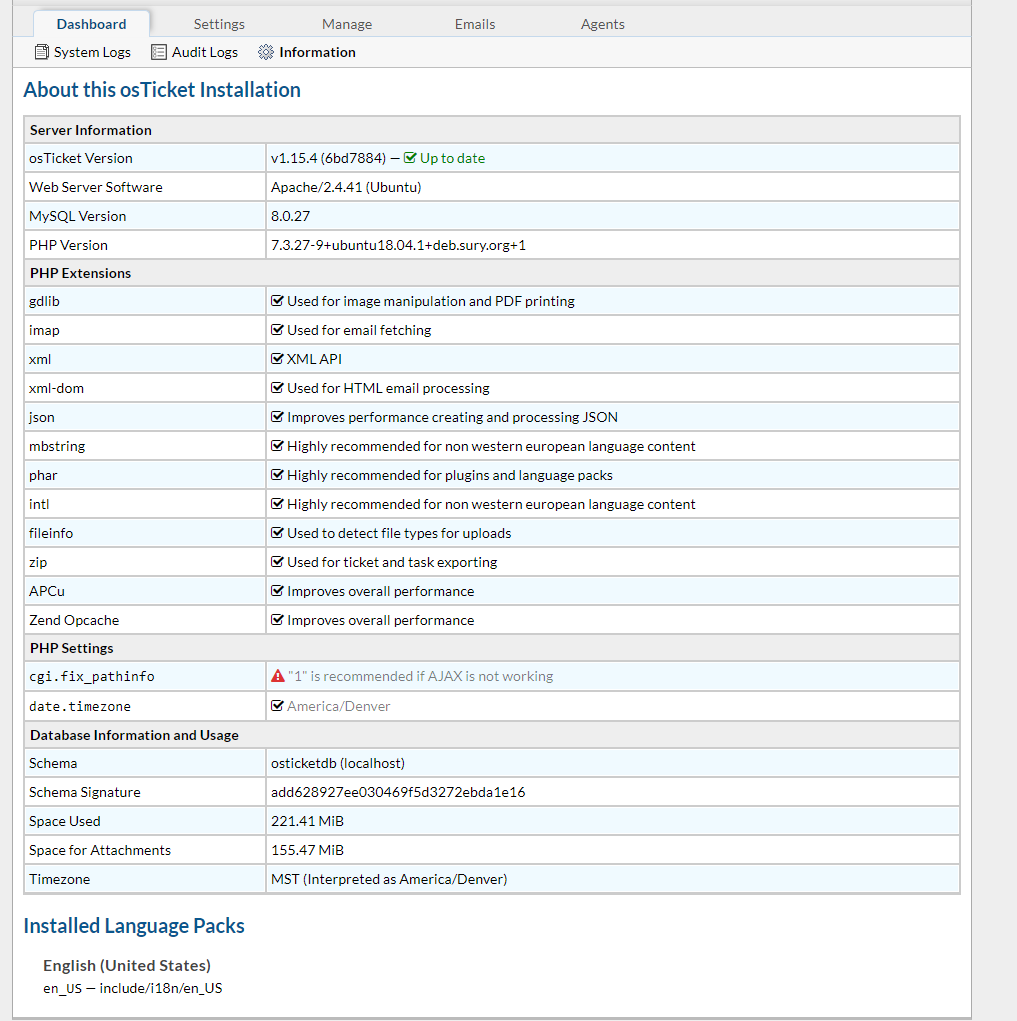Click the Apache/2.4.41 (Ubuntu) value
The width and height of the screenshot is (1017, 1021).
[x=346, y=188]
